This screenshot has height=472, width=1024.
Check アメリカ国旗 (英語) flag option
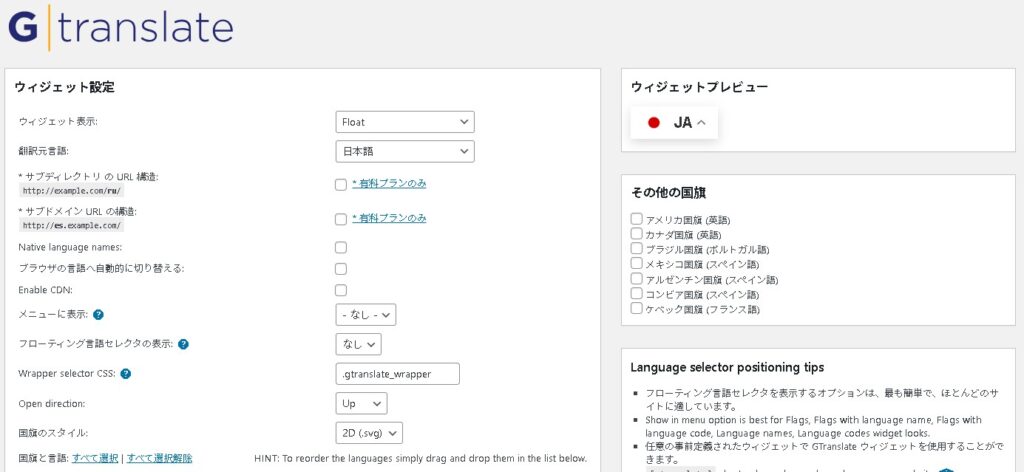[x=637, y=219]
